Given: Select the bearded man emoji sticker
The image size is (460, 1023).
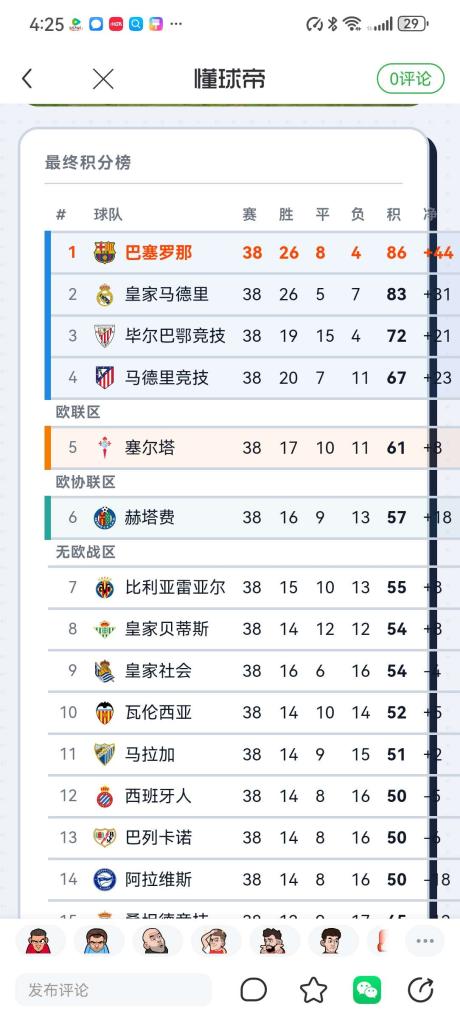Looking at the screenshot, I should (273, 941).
